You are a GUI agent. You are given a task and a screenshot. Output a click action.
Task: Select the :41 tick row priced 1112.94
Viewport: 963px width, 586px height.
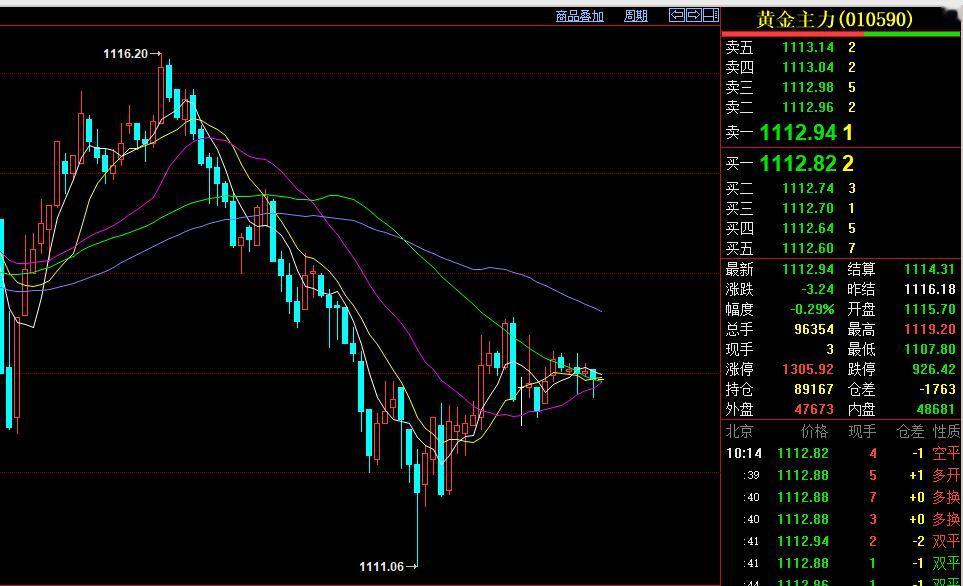point(842,542)
